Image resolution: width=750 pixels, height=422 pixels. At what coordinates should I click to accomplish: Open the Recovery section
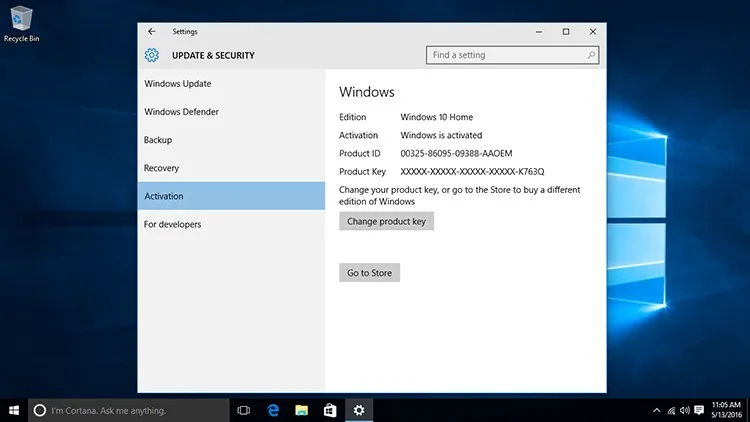pyautogui.click(x=231, y=168)
